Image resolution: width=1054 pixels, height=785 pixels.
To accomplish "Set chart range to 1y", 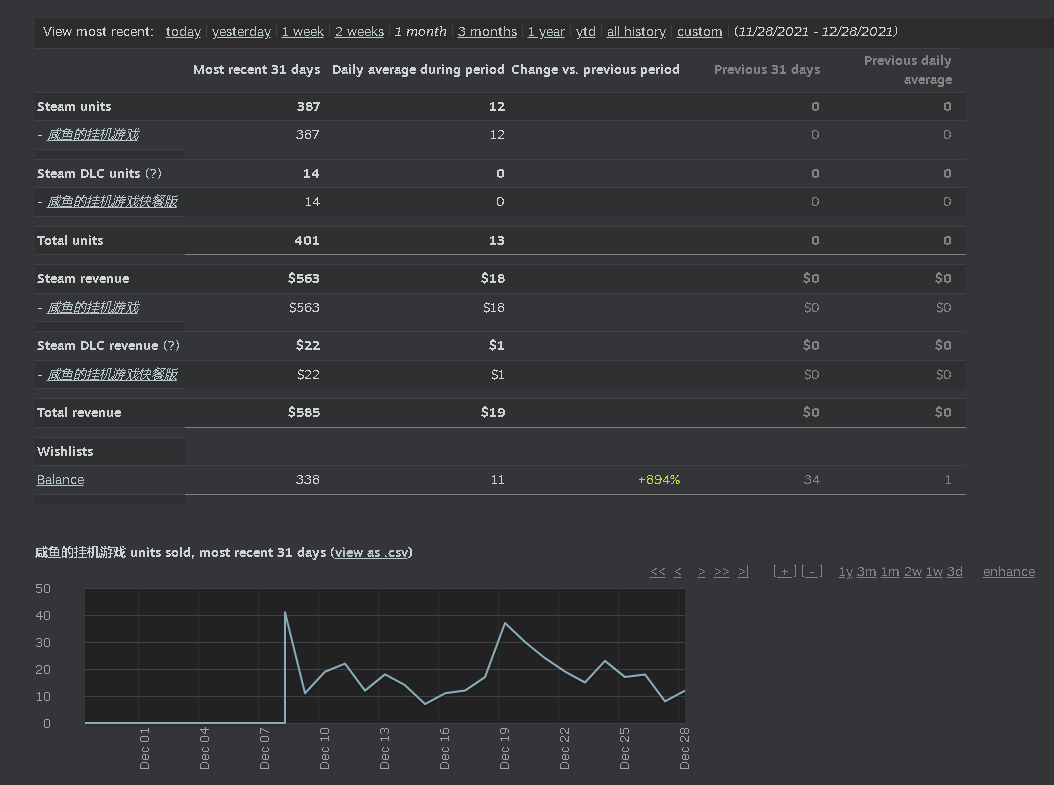I will [846, 572].
